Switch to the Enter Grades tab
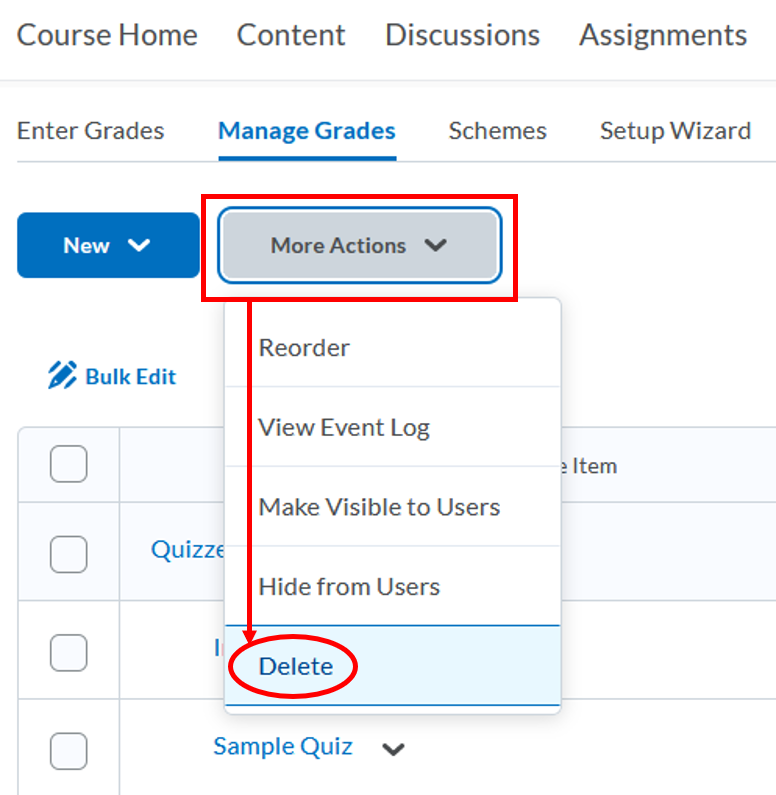 coord(91,131)
